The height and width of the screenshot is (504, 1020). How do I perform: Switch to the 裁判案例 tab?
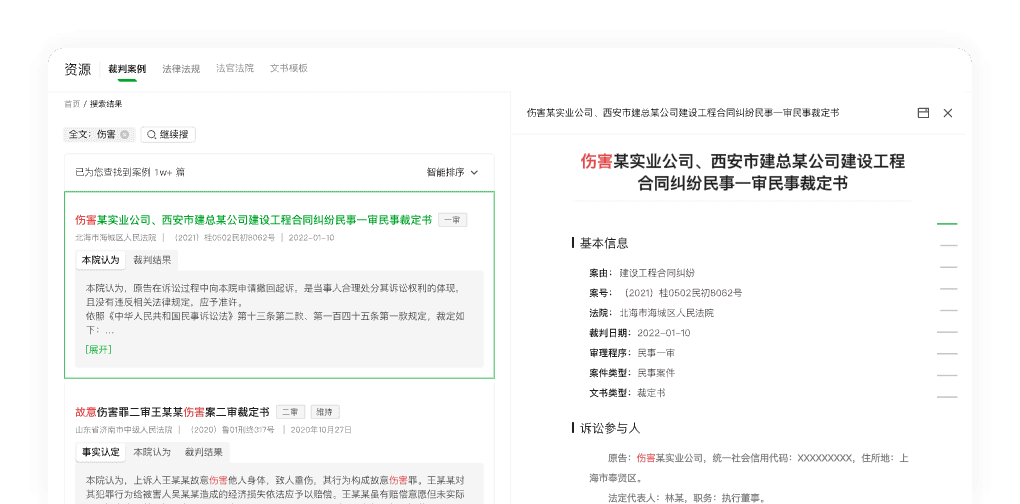tap(127, 69)
